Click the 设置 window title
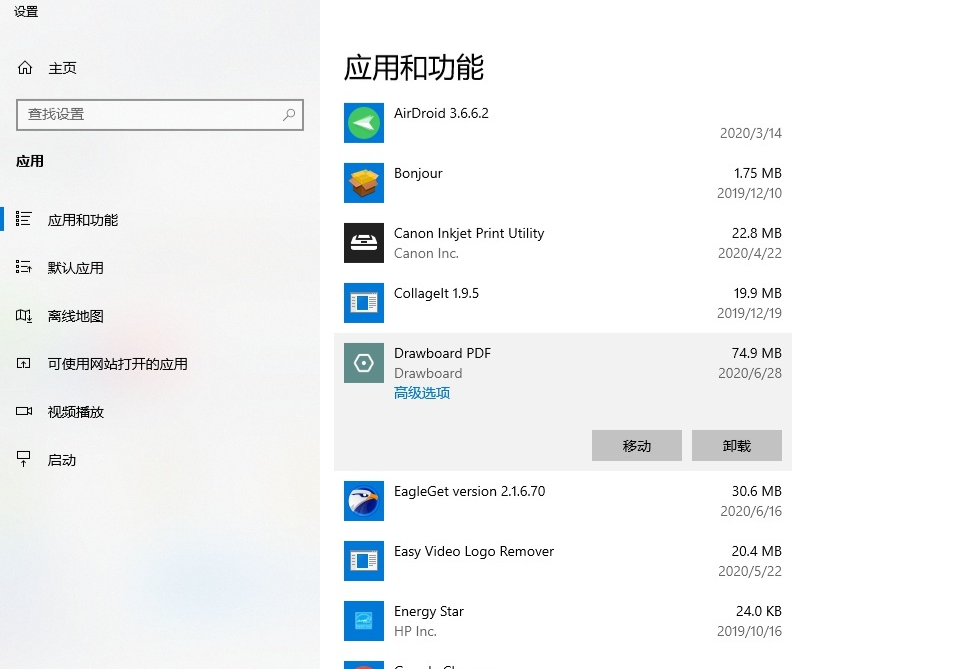964x669 pixels. click(x=26, y=12)
